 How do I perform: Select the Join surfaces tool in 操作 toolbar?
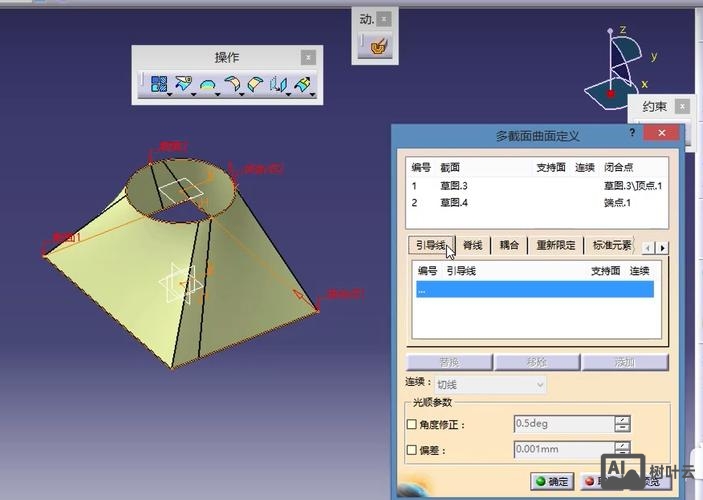[159, 84]
